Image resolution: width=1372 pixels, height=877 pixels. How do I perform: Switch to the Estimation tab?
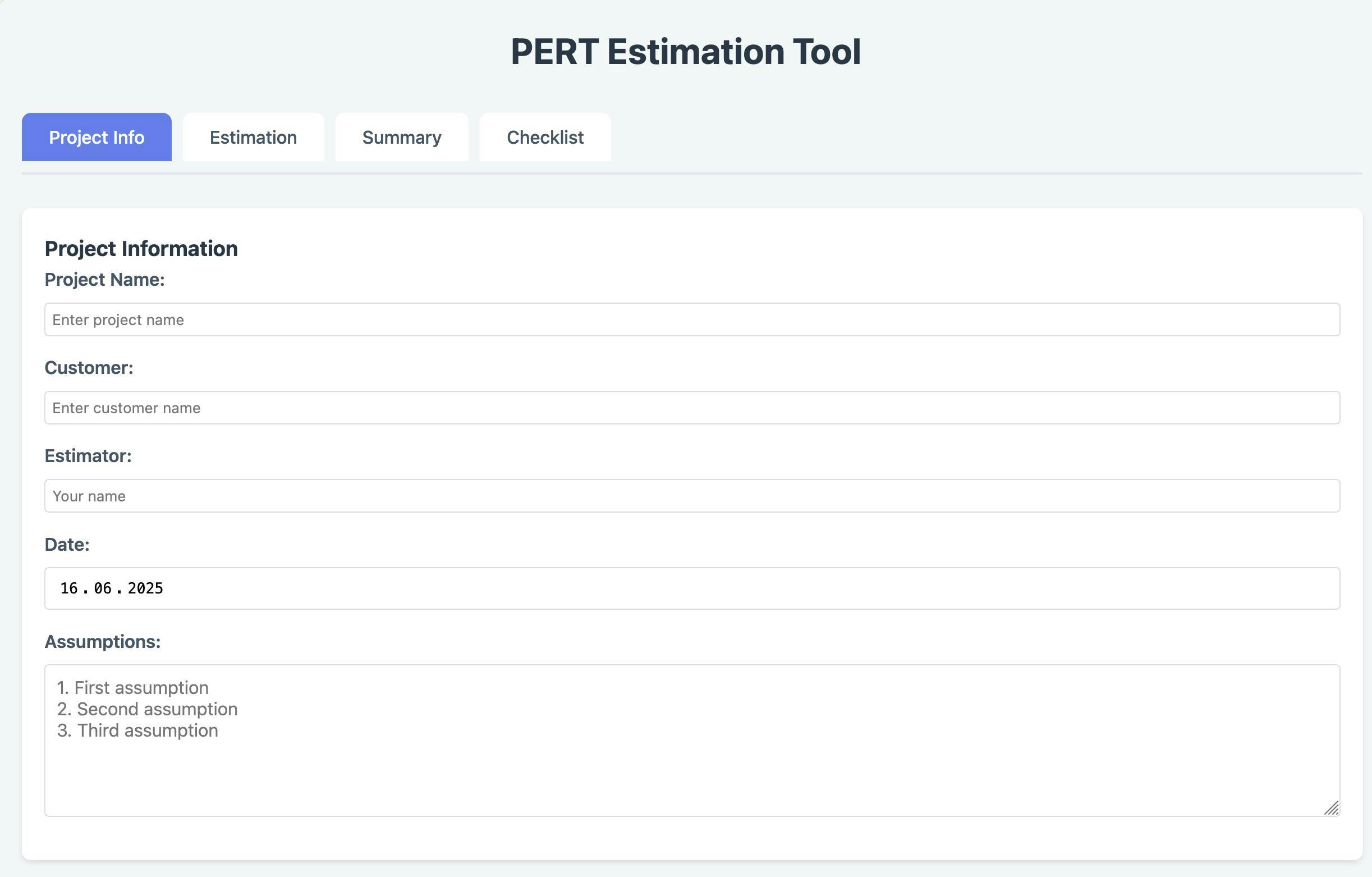[253, 138]
